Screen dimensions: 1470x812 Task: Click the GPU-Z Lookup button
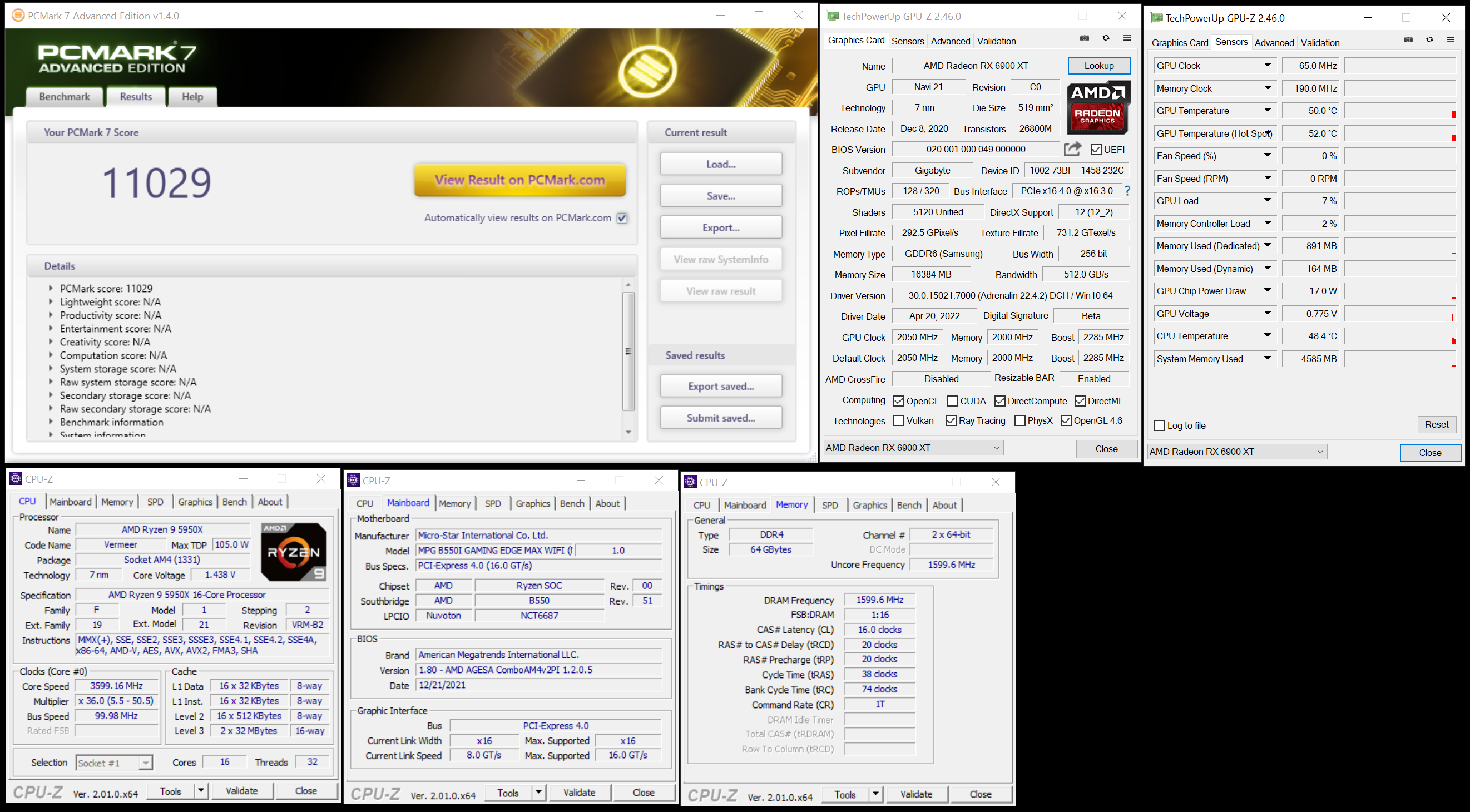coord(1099,66)
